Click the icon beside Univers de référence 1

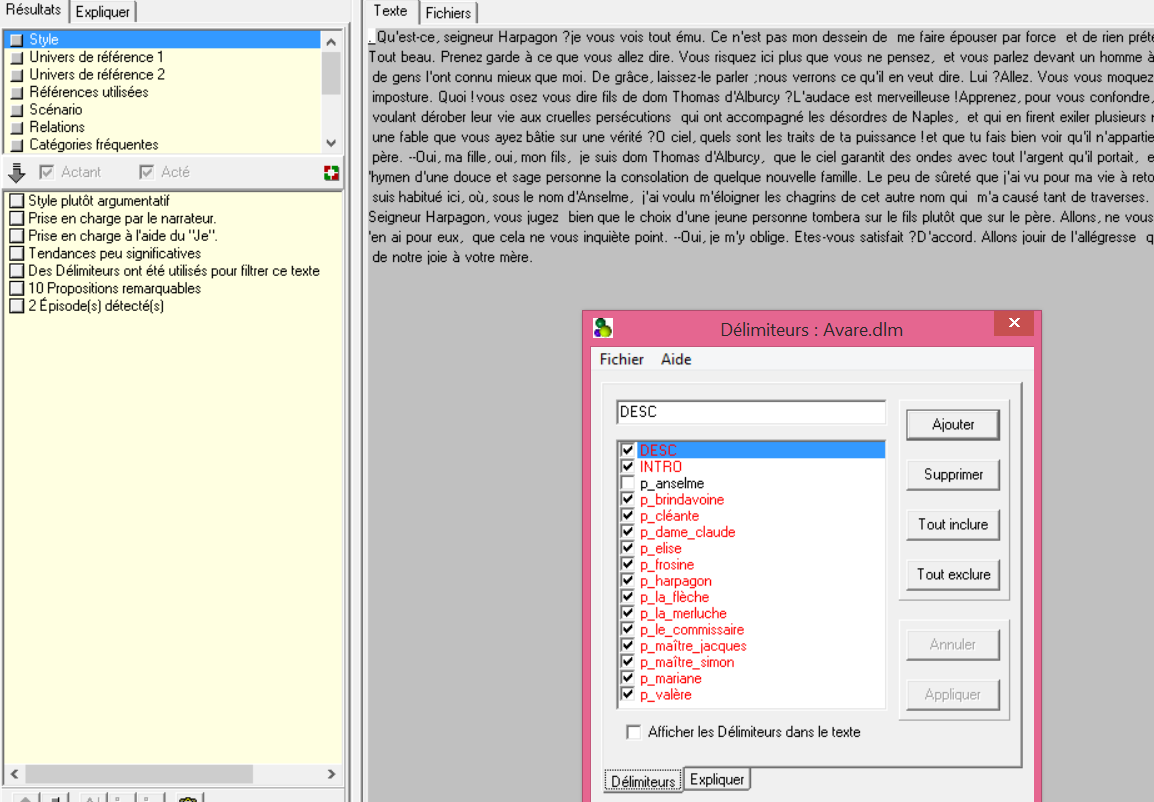coord(16,58)
